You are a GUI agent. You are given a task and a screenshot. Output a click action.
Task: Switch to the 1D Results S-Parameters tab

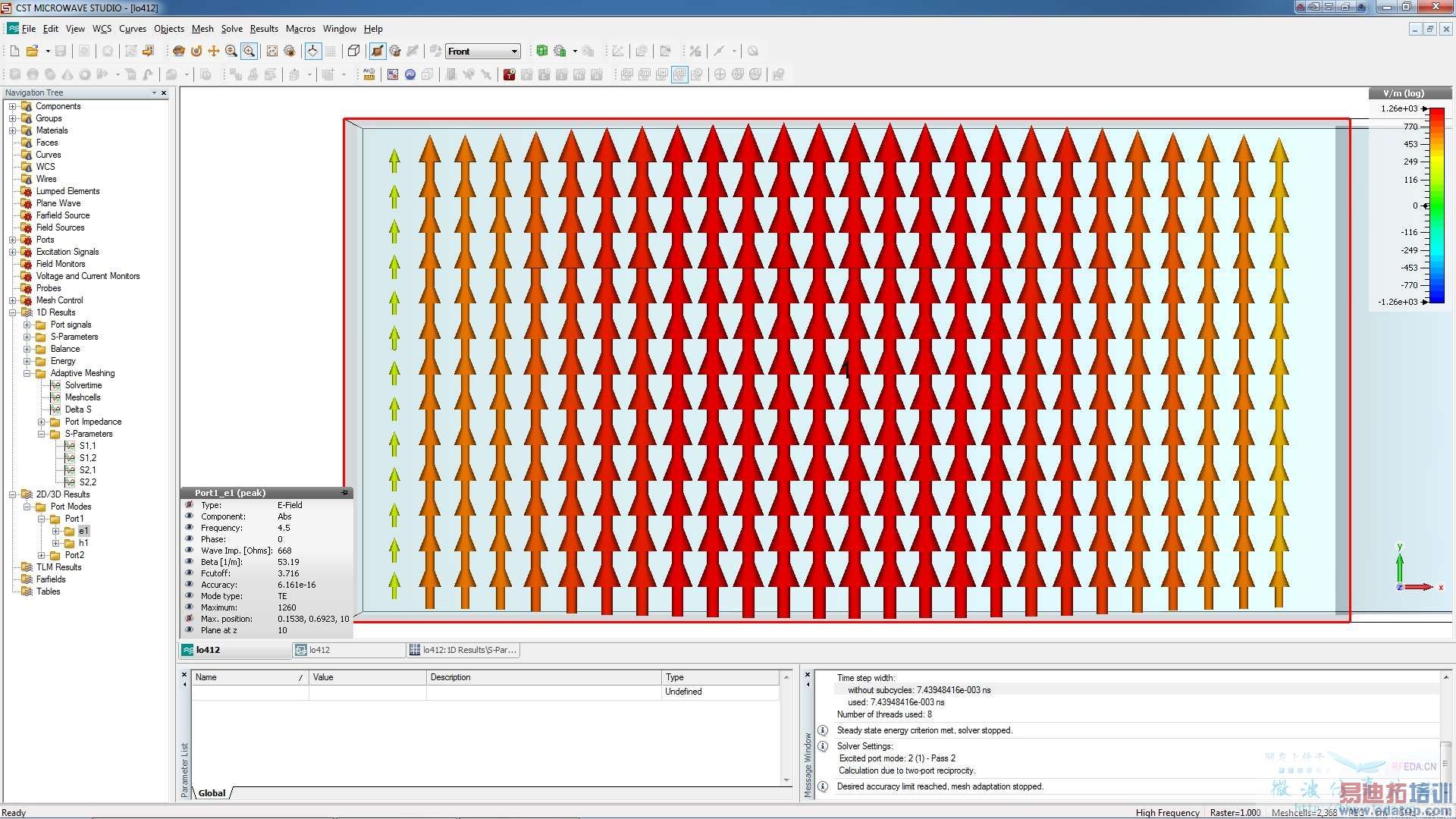click(463, 650)
